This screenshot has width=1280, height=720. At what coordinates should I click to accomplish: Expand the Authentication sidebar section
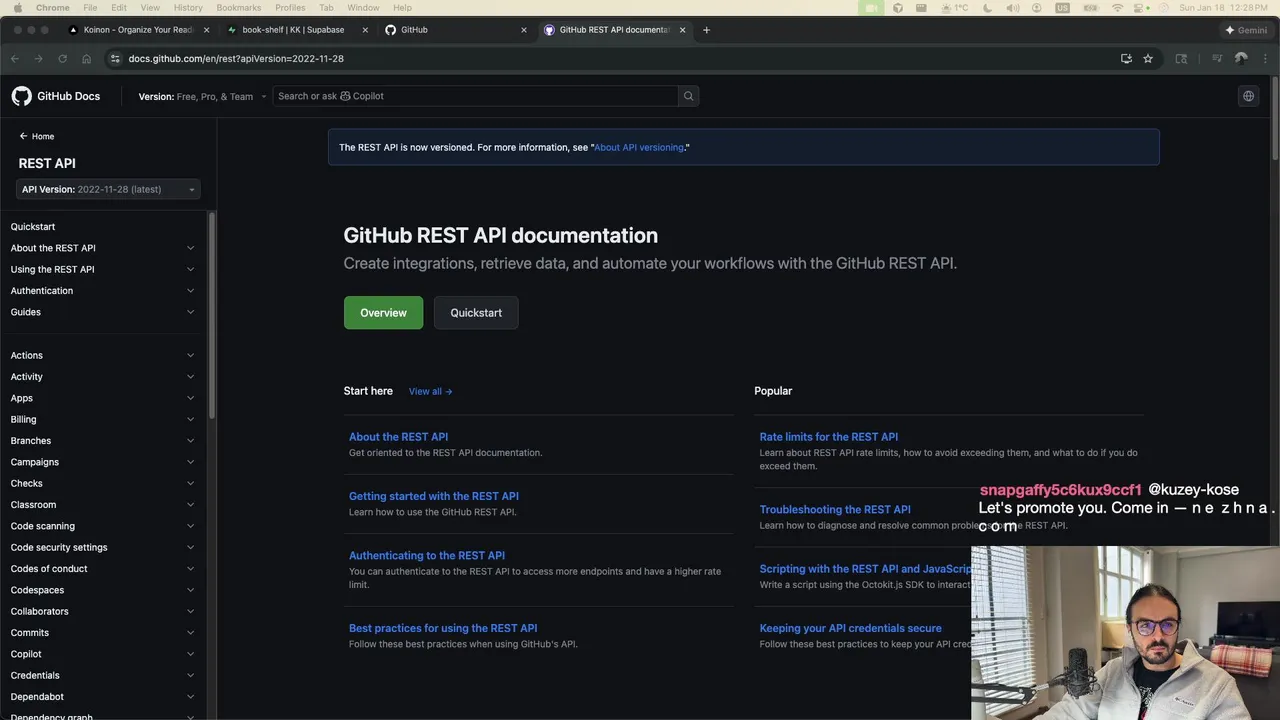point(190,291)
